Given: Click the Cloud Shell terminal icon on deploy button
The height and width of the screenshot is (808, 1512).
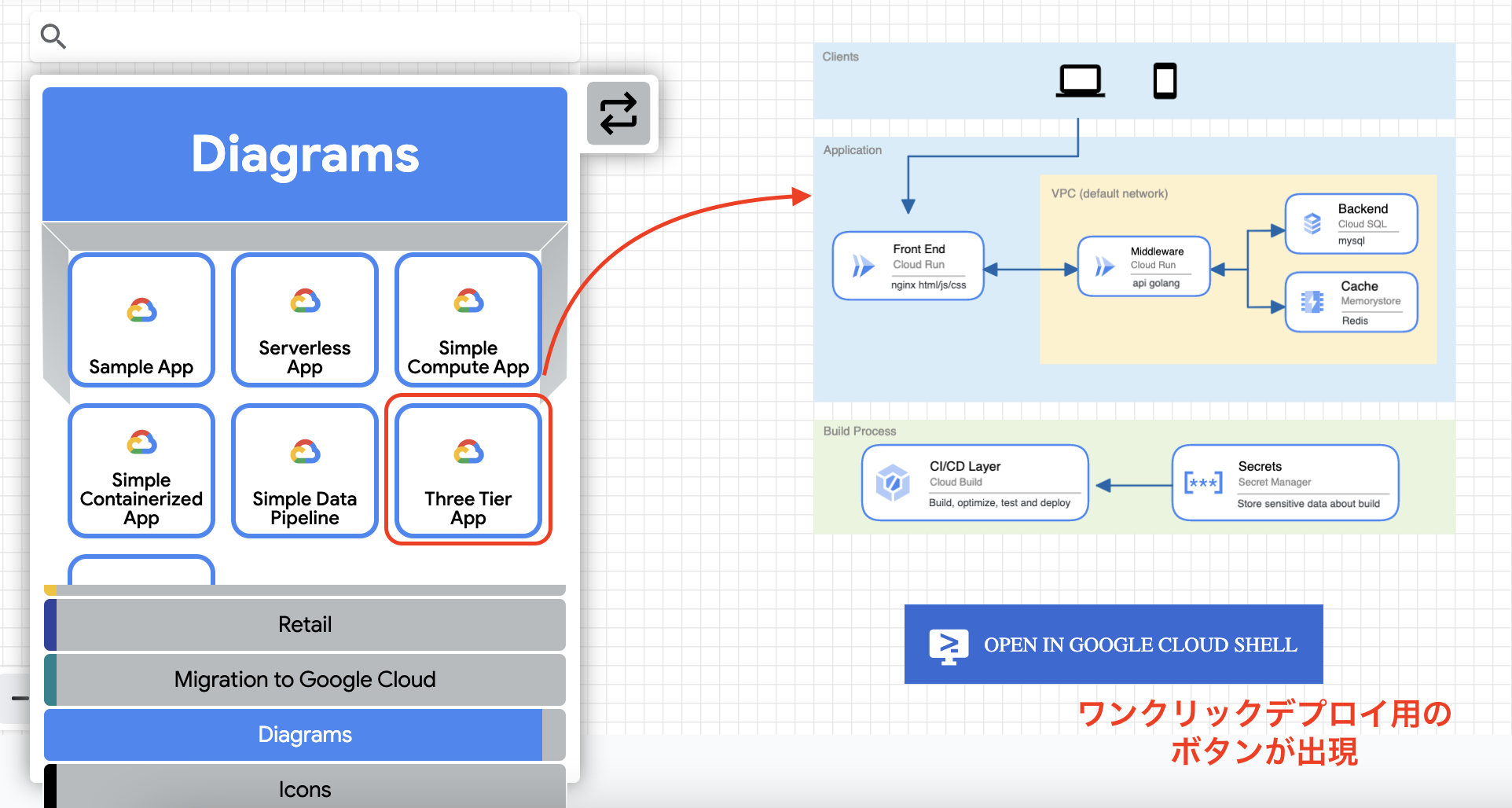Looking at the screenshot, I should [x=948, y=644].
